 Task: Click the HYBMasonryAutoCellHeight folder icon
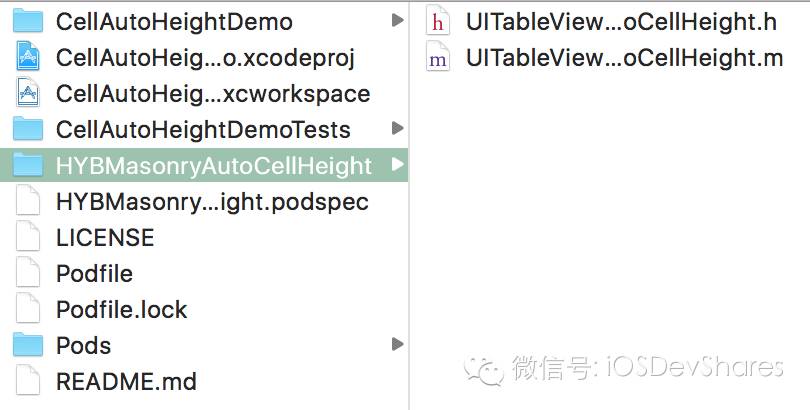click(x=28, y=165)
